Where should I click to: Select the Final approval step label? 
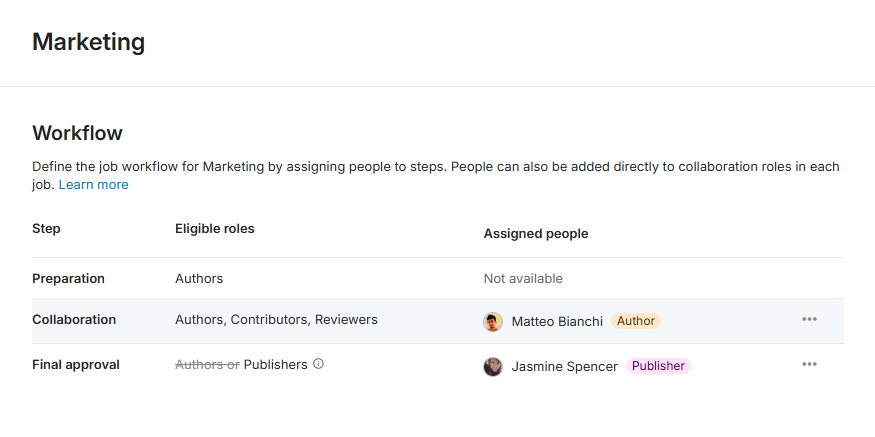76,365
